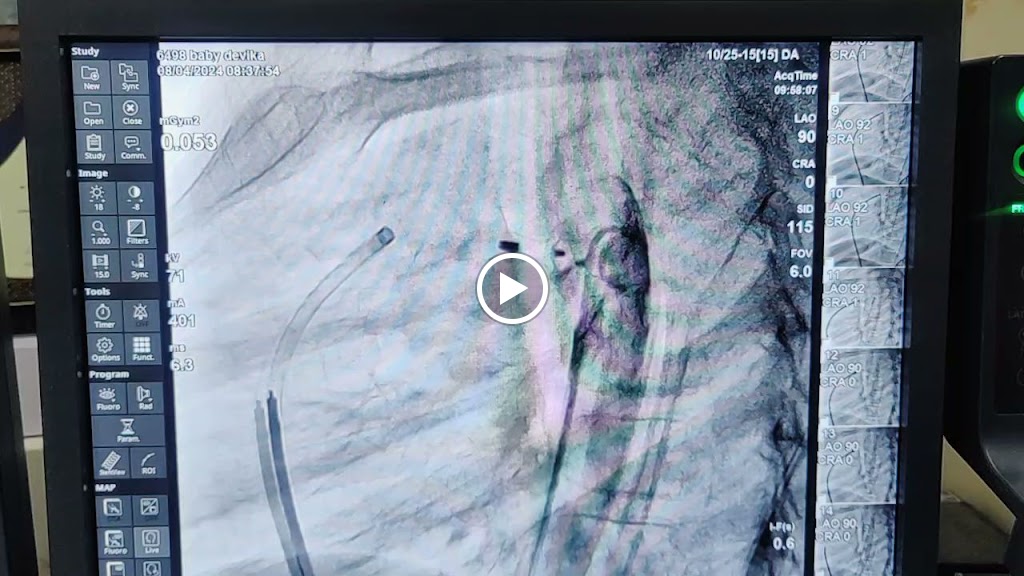The height and width of the screenshot is (576, 1024).
Task: Open the image Filters icon
Action: pos(137,232)
